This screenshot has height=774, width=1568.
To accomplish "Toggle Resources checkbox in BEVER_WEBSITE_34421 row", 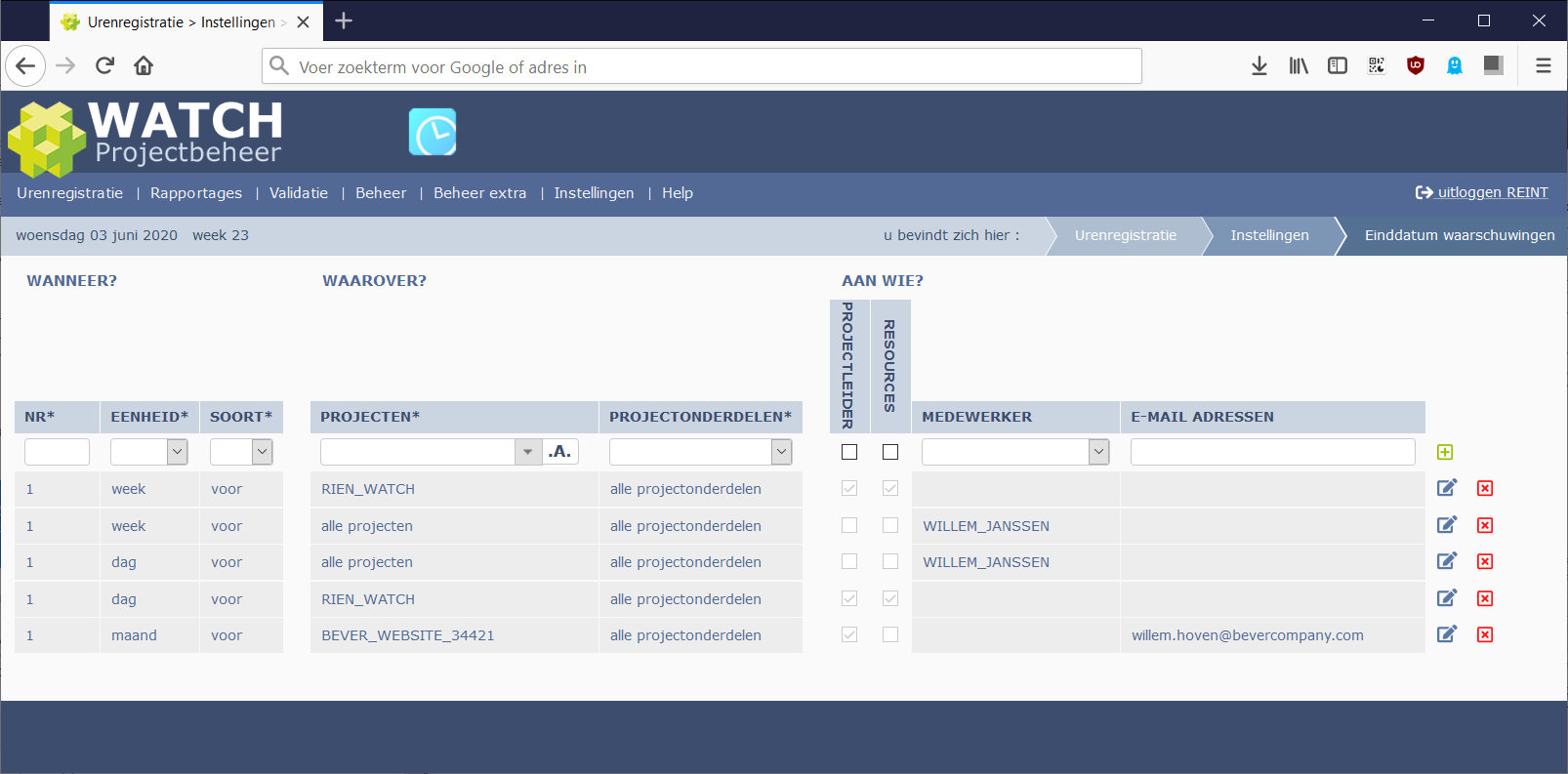I will [890, 634].
